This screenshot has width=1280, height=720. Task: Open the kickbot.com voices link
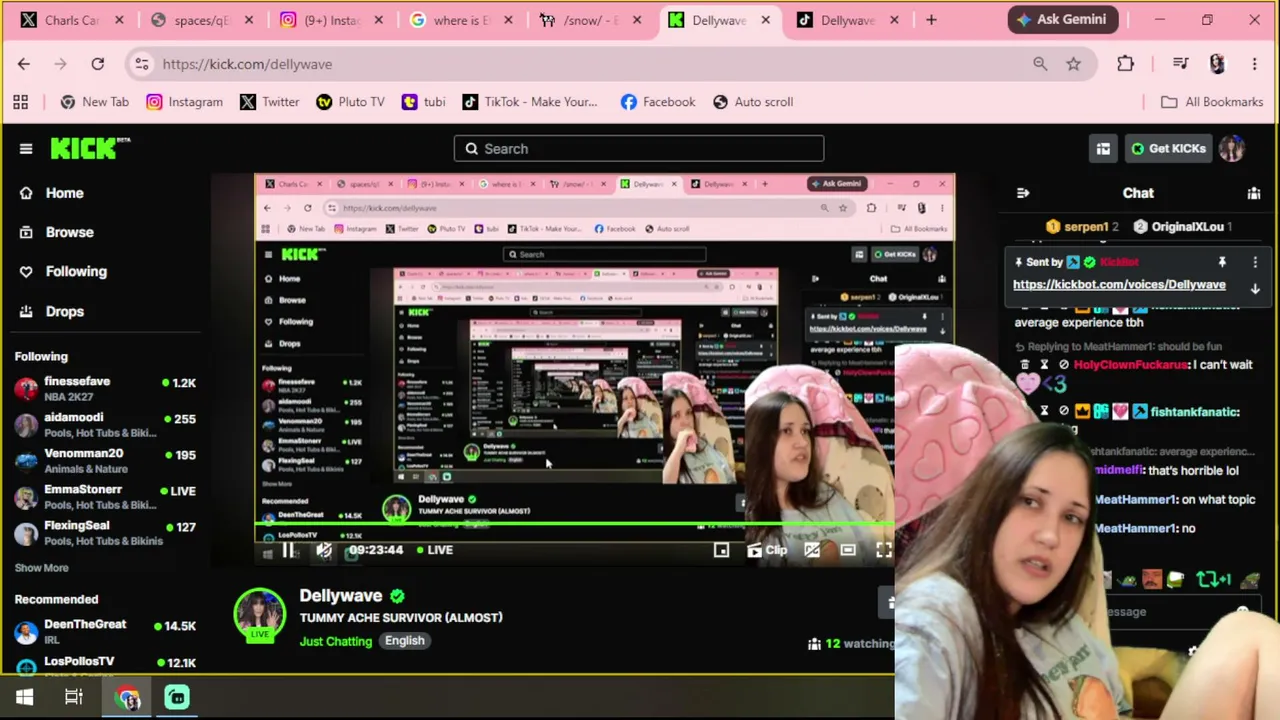pos(1119,285)
